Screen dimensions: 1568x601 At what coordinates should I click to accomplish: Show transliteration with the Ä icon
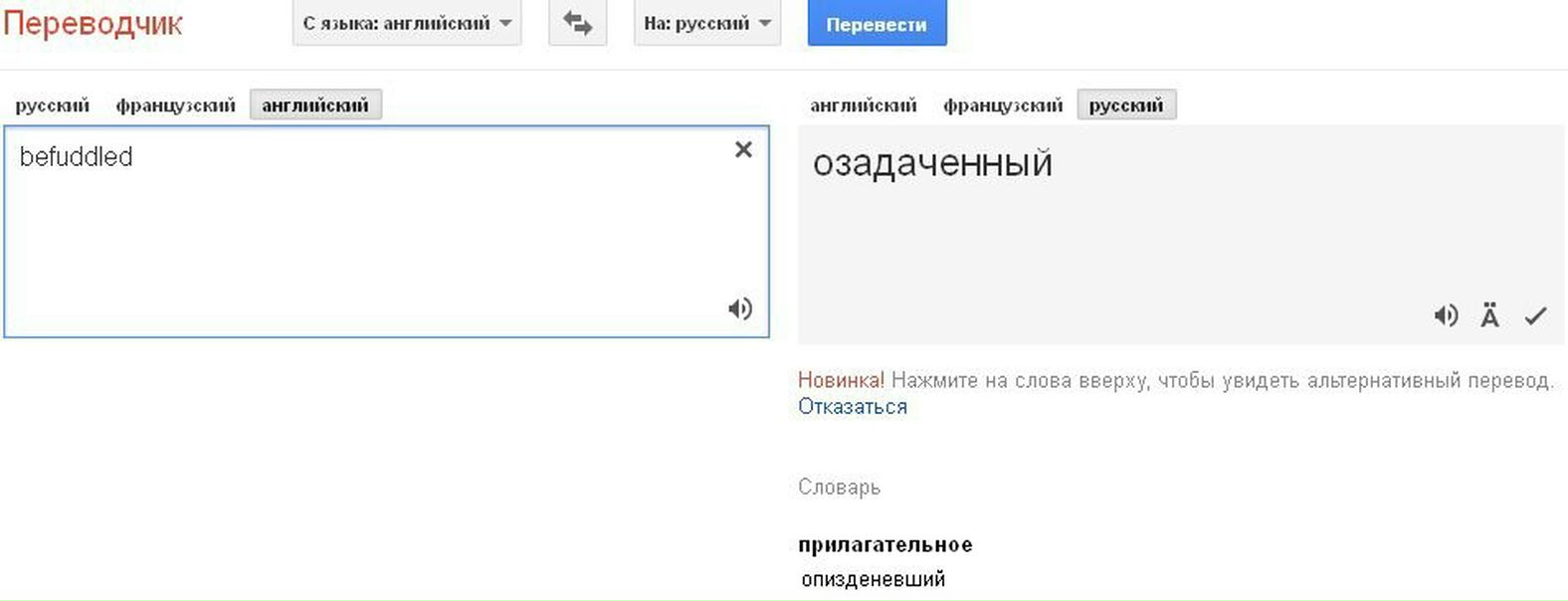(1489, 315)
